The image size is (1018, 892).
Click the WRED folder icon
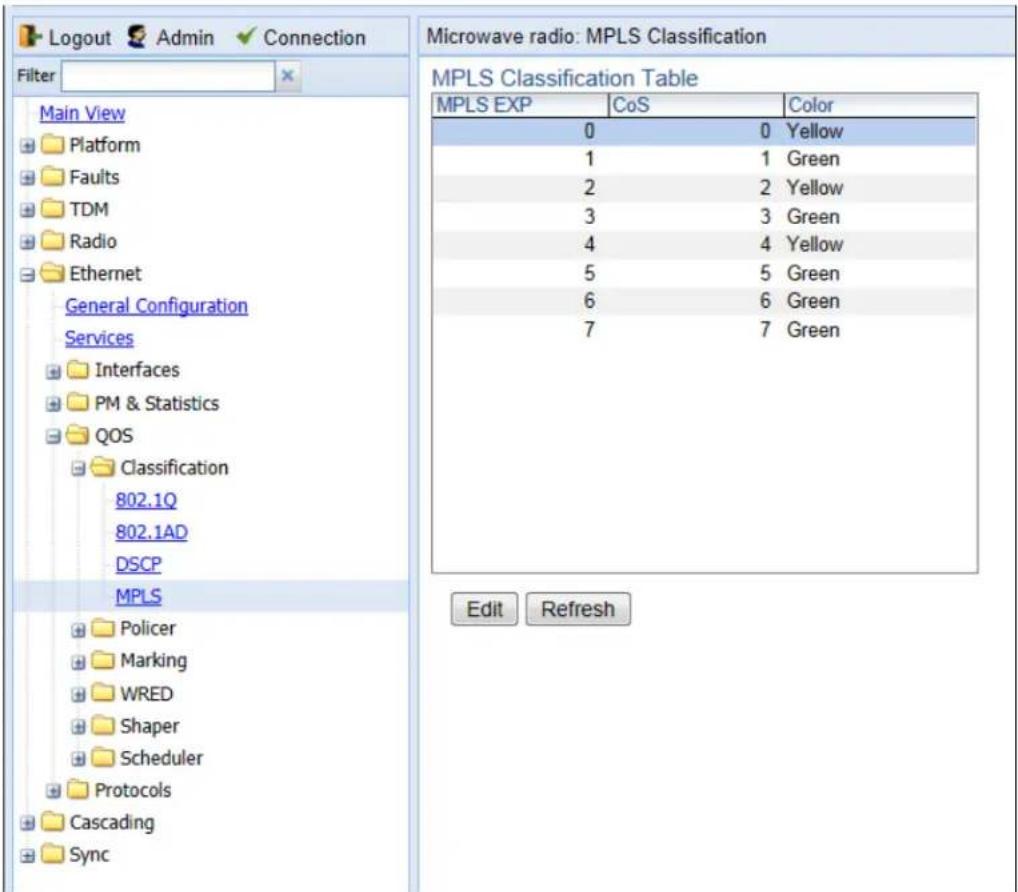[103, 693]
